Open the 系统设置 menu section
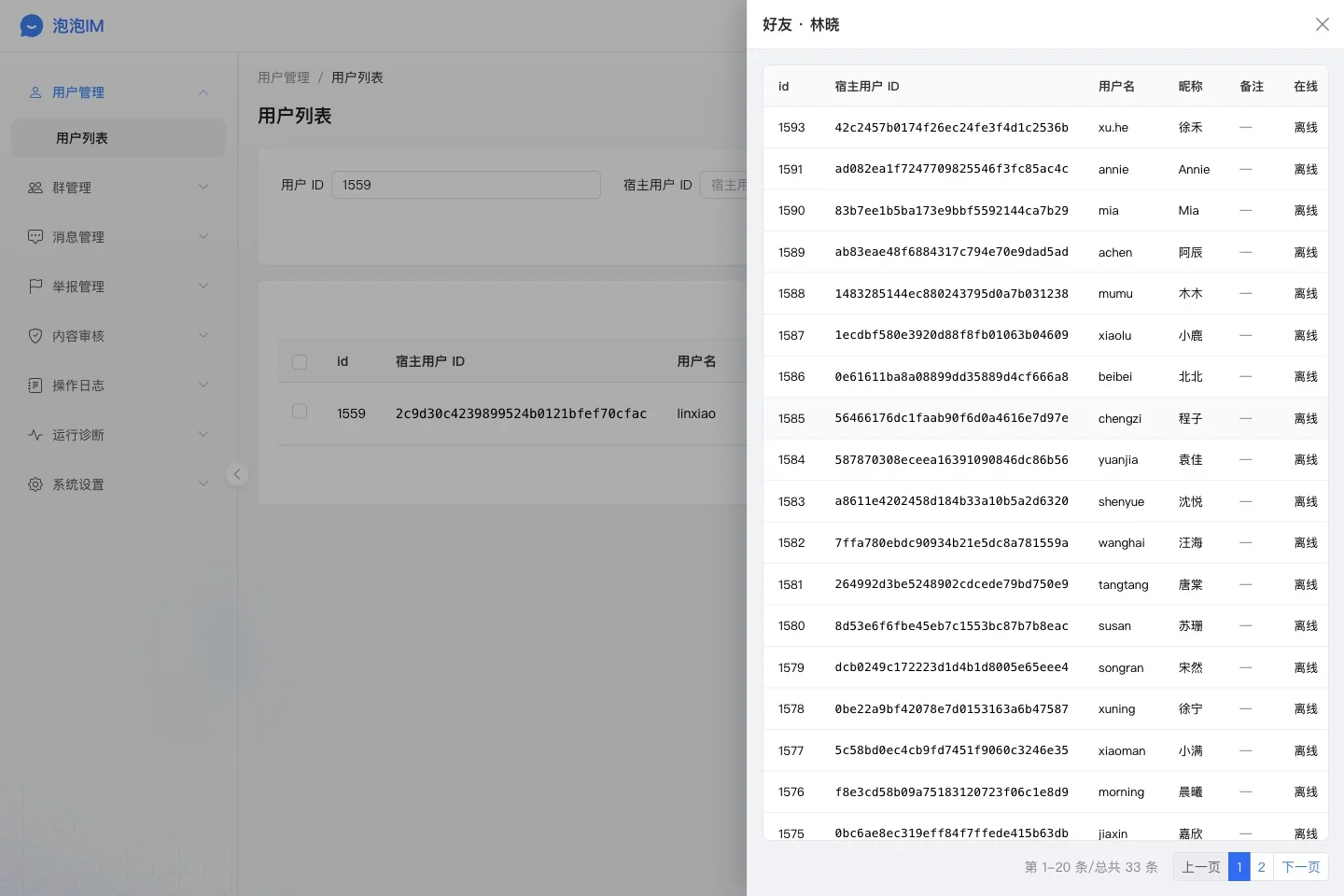The image size is (1344, 896). click(x=119, y=484)
